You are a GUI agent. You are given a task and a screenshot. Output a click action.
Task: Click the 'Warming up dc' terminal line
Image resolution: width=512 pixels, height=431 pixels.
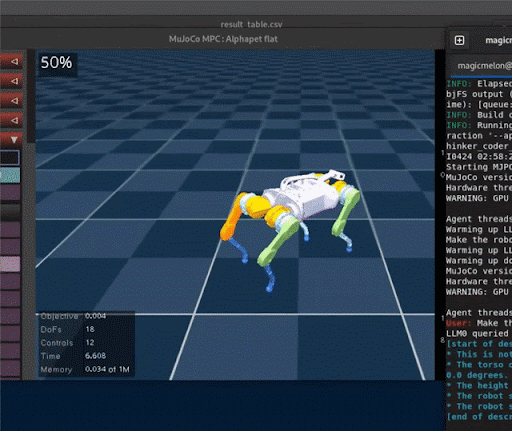[479, 260]
